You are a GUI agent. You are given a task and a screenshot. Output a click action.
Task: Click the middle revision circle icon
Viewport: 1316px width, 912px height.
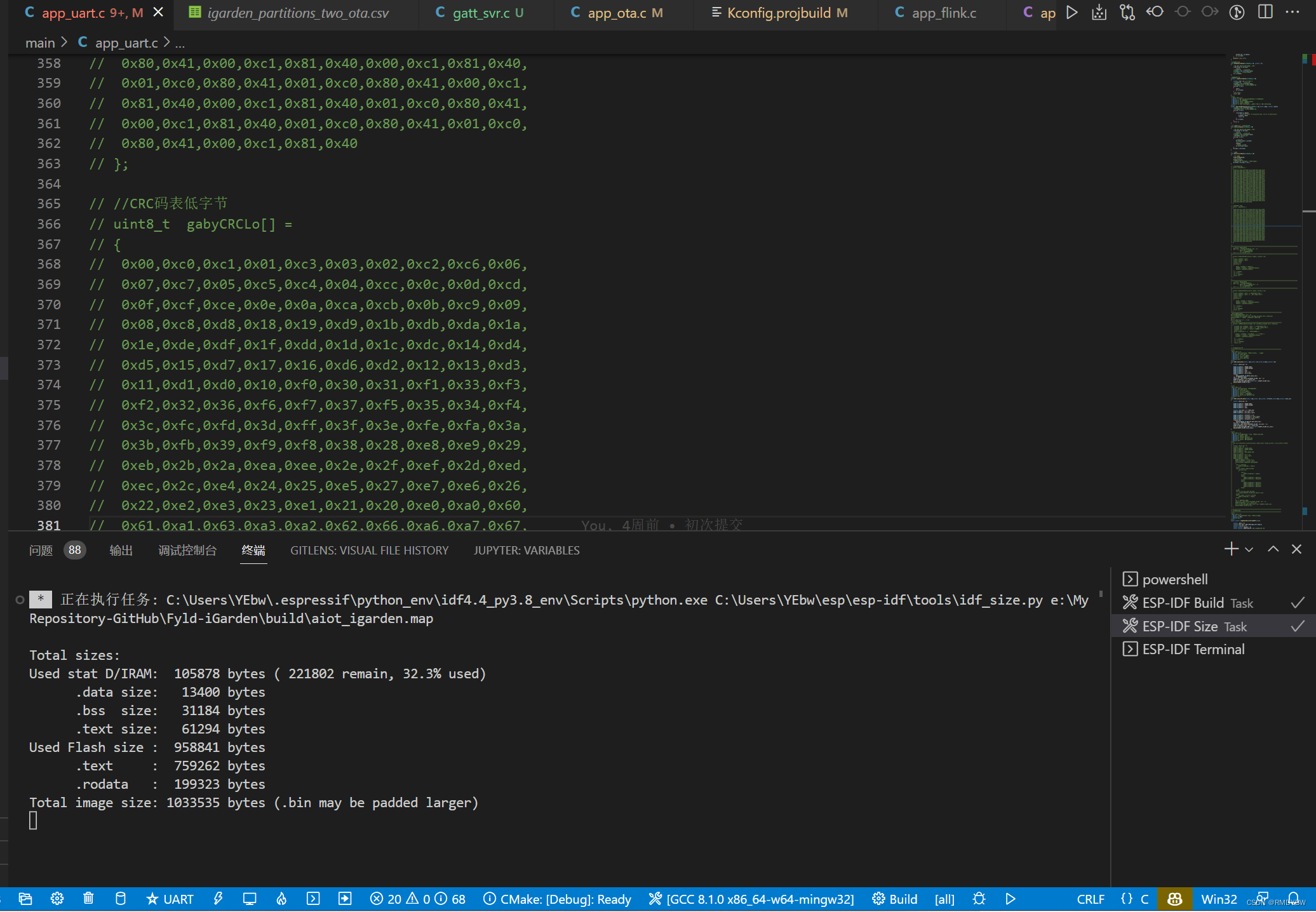click(x=1182, y=12)
